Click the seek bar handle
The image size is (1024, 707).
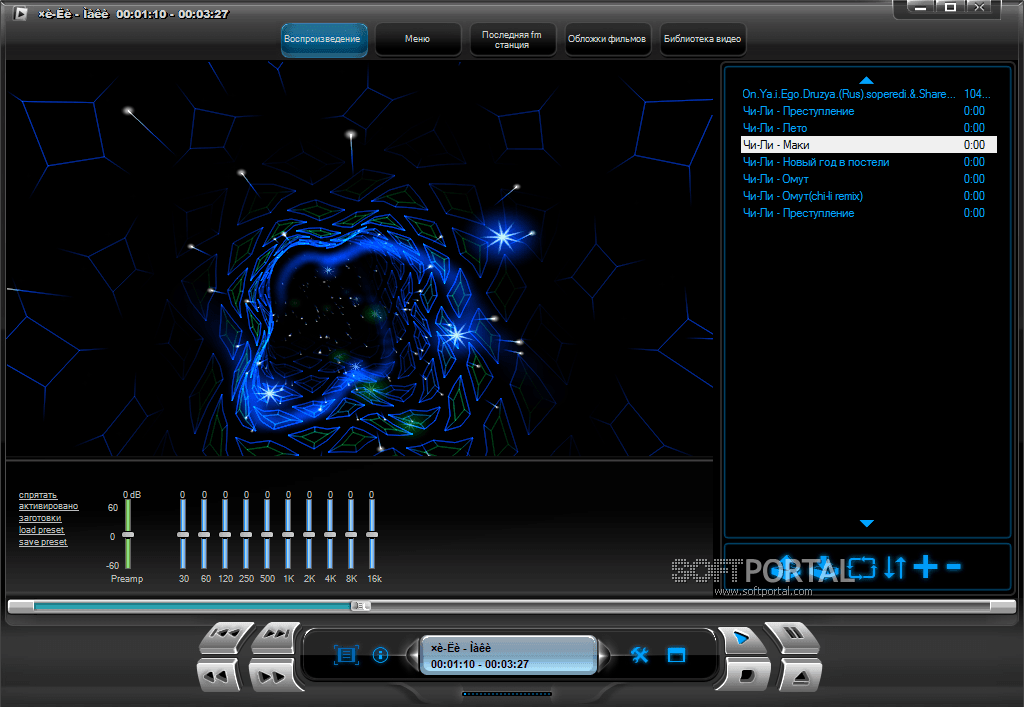pyautogui.click(x=360, y=606)
